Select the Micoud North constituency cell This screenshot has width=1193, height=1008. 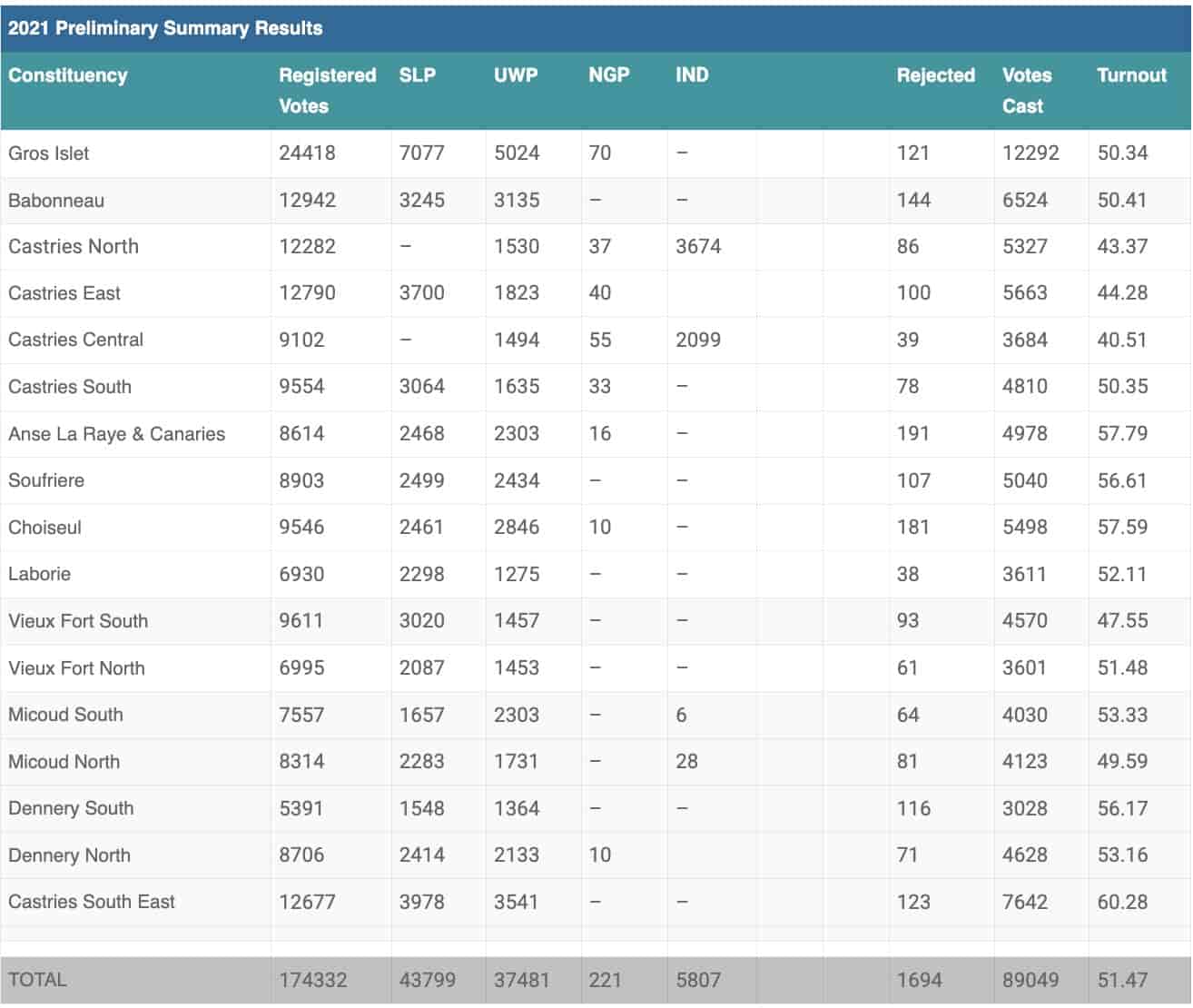(x=64, y=762)
